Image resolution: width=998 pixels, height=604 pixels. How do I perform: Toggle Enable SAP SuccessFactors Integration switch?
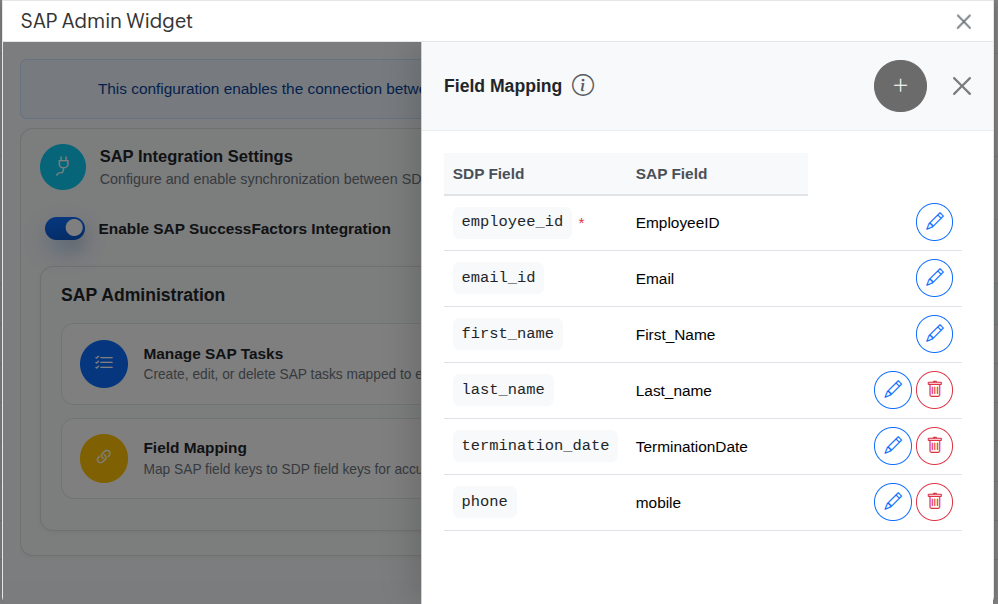click(65, 229)
